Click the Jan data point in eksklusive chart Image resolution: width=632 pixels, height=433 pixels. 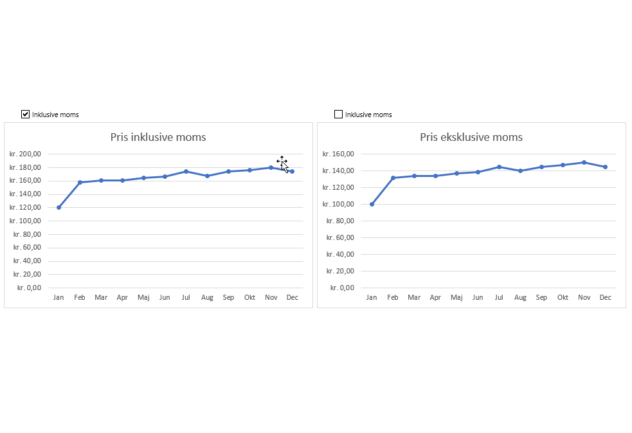coord(372,204)
